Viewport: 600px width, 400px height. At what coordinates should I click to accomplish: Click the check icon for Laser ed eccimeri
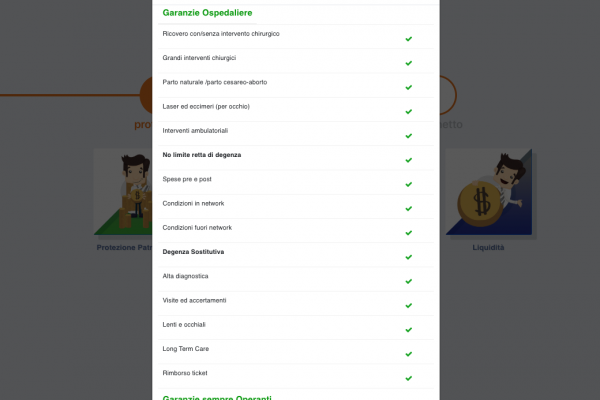(x=409, y=112)
